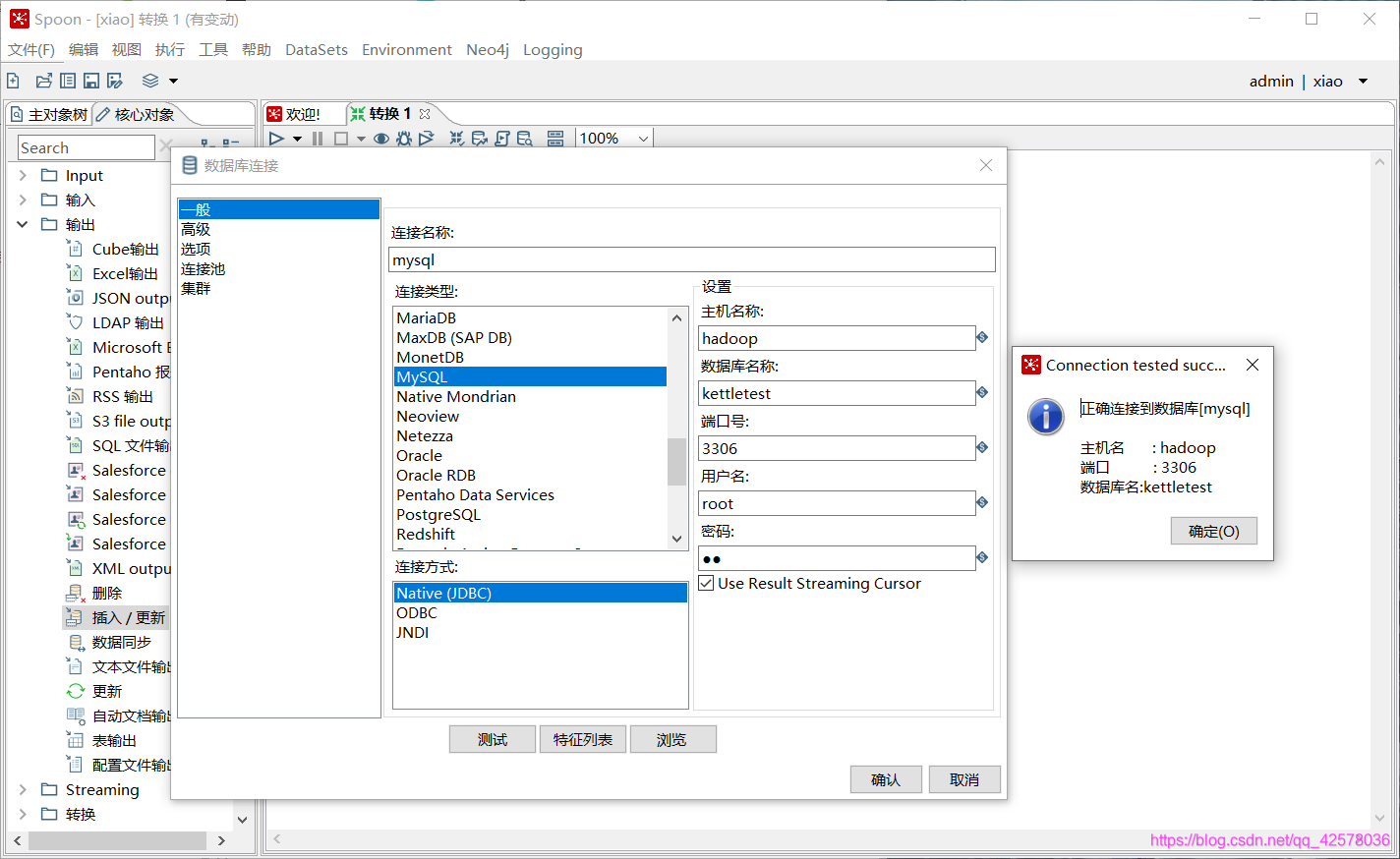
Task: Click the new file toolbar icon
Action: tap(14, 81)
